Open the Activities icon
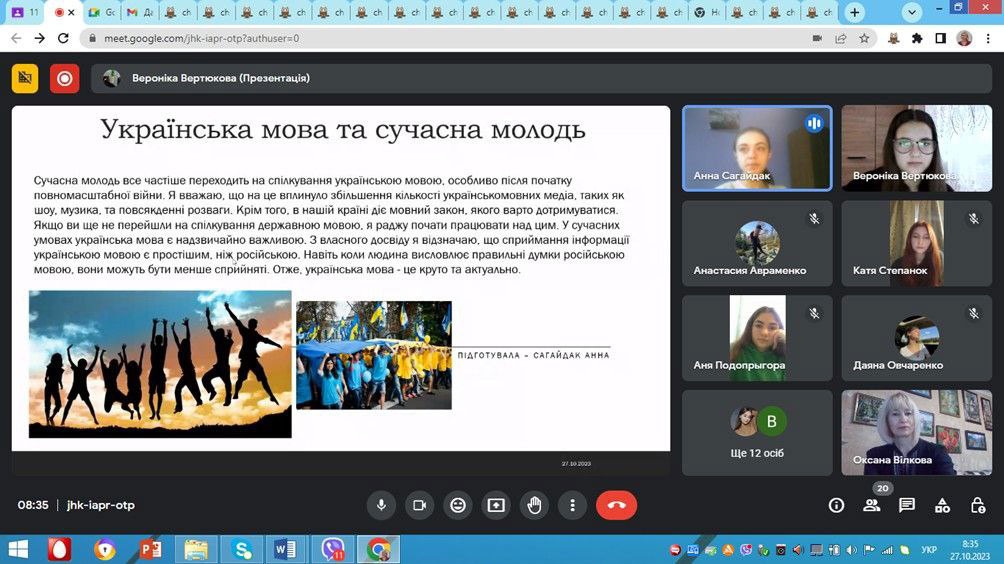The image size is (1004, 564). (x=942, y=506)
